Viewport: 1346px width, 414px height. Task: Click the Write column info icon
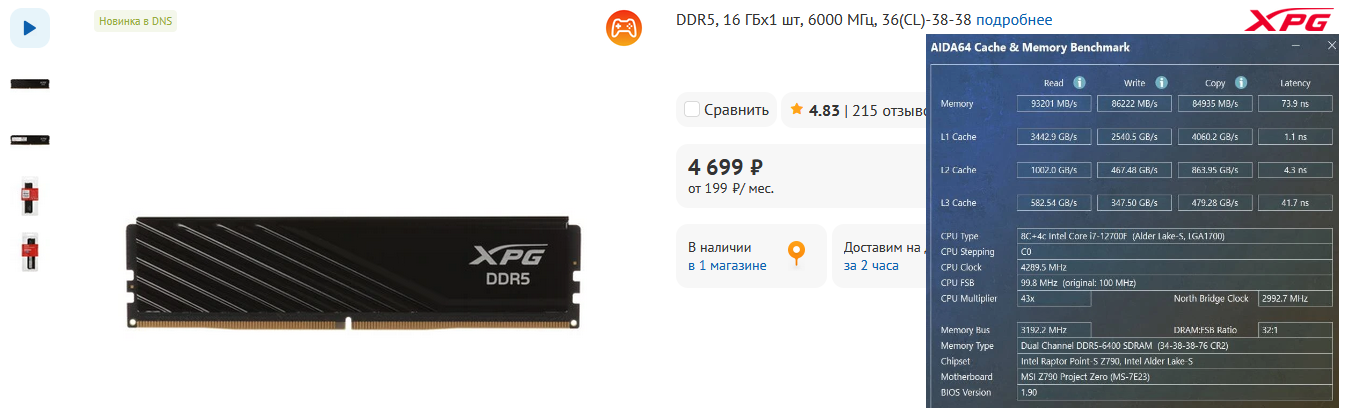(1162, 83)
